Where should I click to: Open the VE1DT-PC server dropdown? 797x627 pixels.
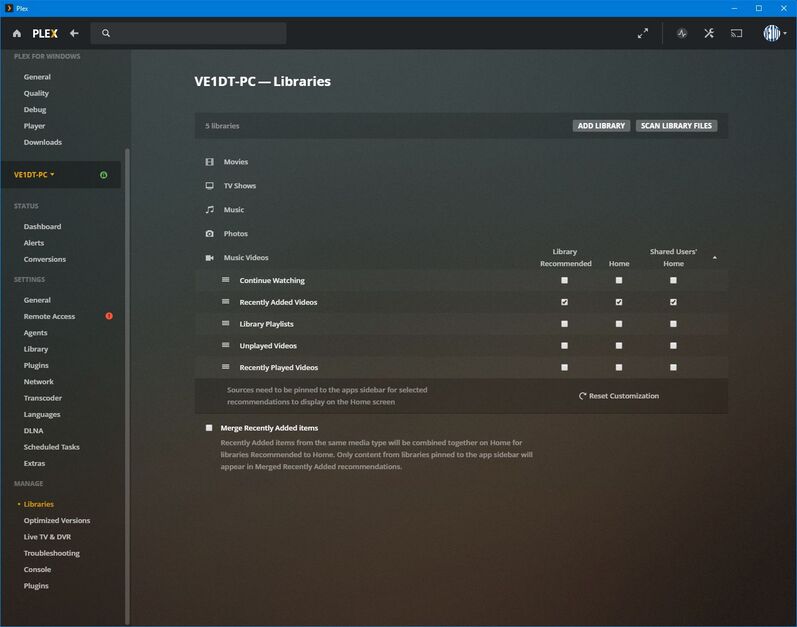(x=34, y=175)
